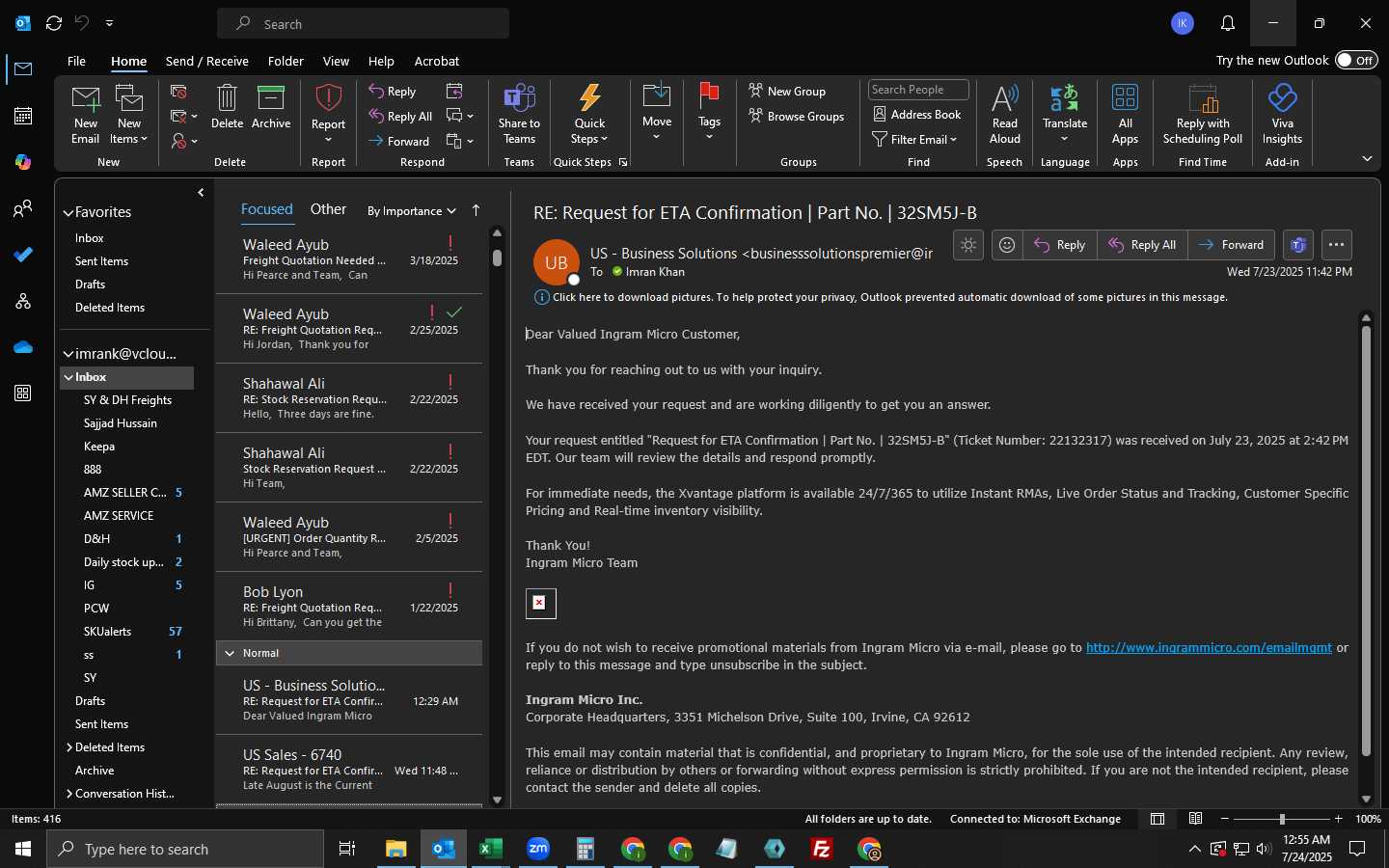Expand the Deleted Items folder

click(69, 747)
